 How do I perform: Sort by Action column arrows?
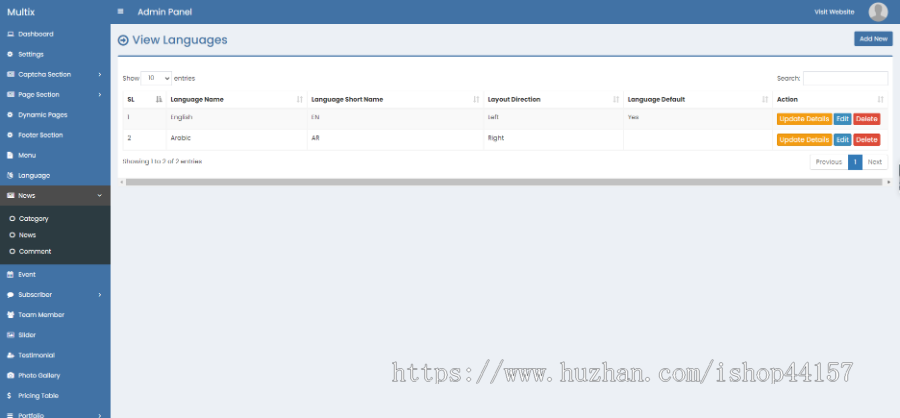pyautogui.click(x=880, y=99)
